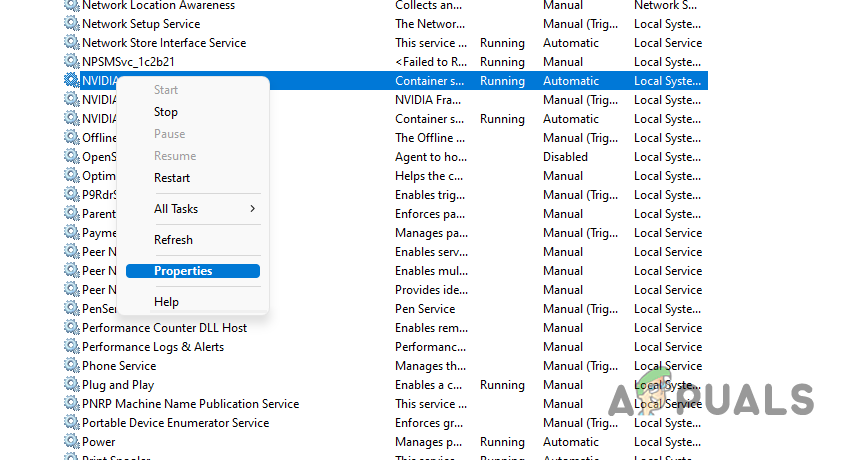
Task: Click 'Pen Service' description cell
Action: click(x=425, y=308)
